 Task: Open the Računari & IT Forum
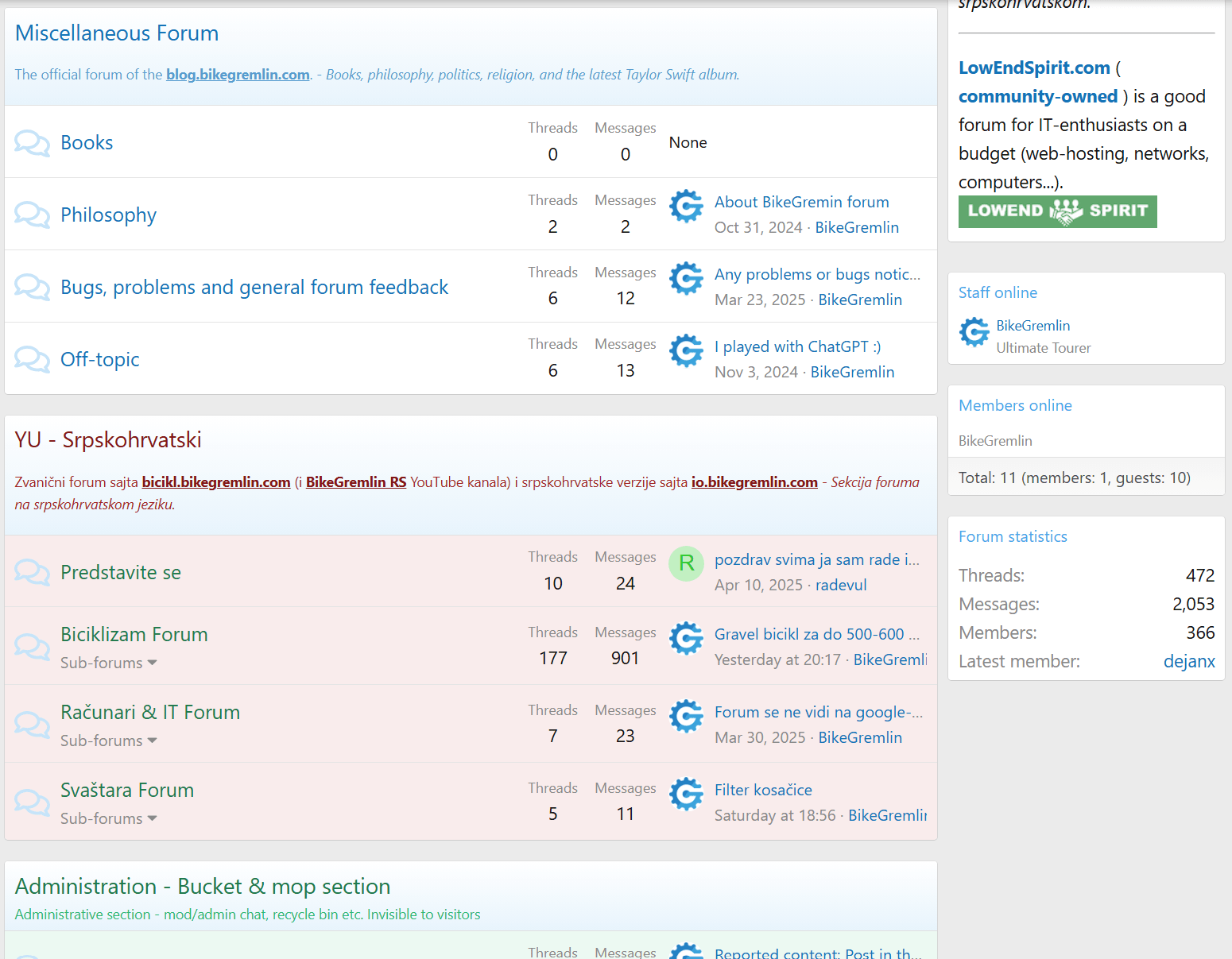[150, 713]
